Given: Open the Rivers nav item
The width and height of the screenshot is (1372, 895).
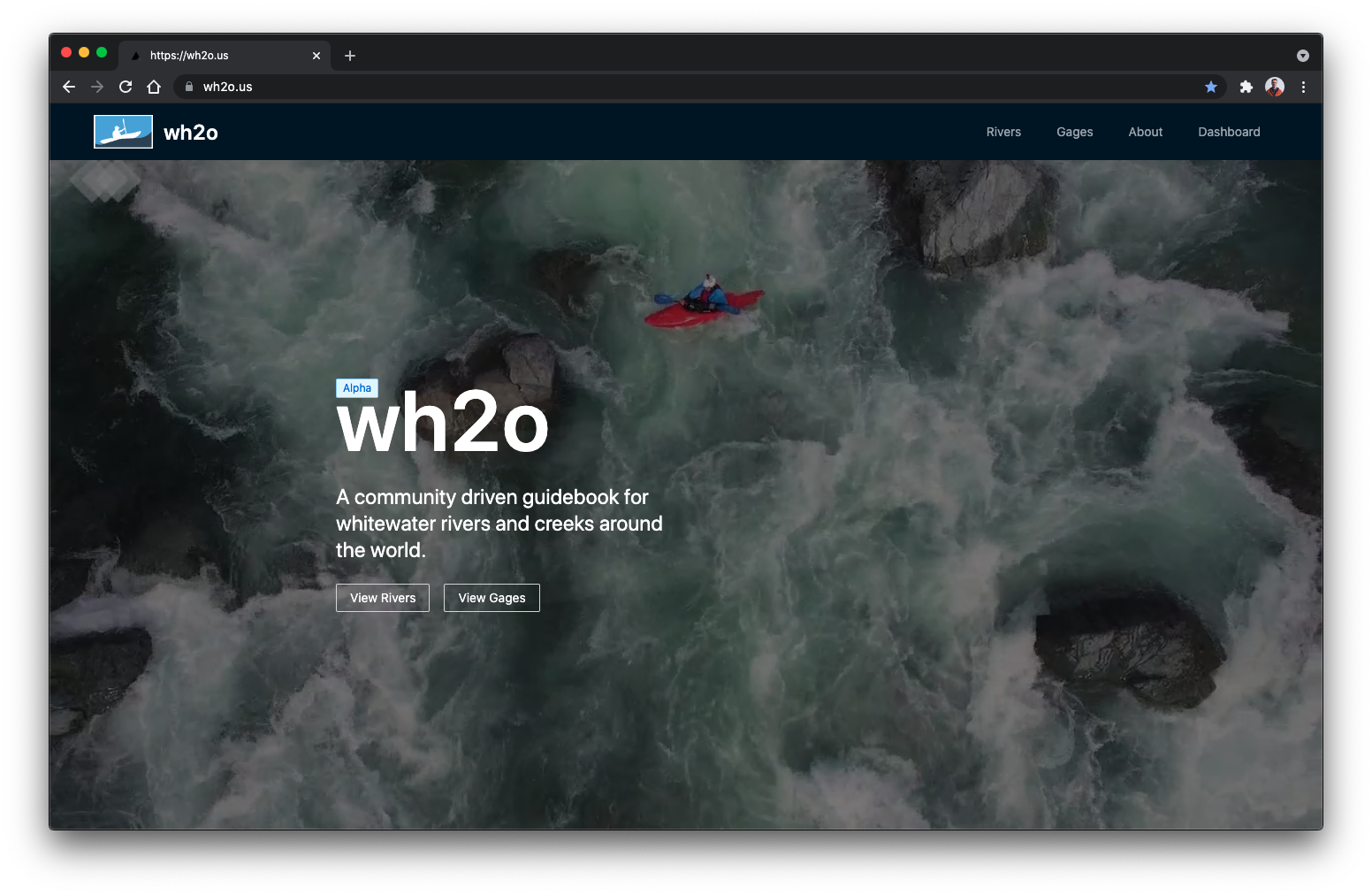Looking at the screenshot, I should pyautogui.click(x=1003, y=132).
